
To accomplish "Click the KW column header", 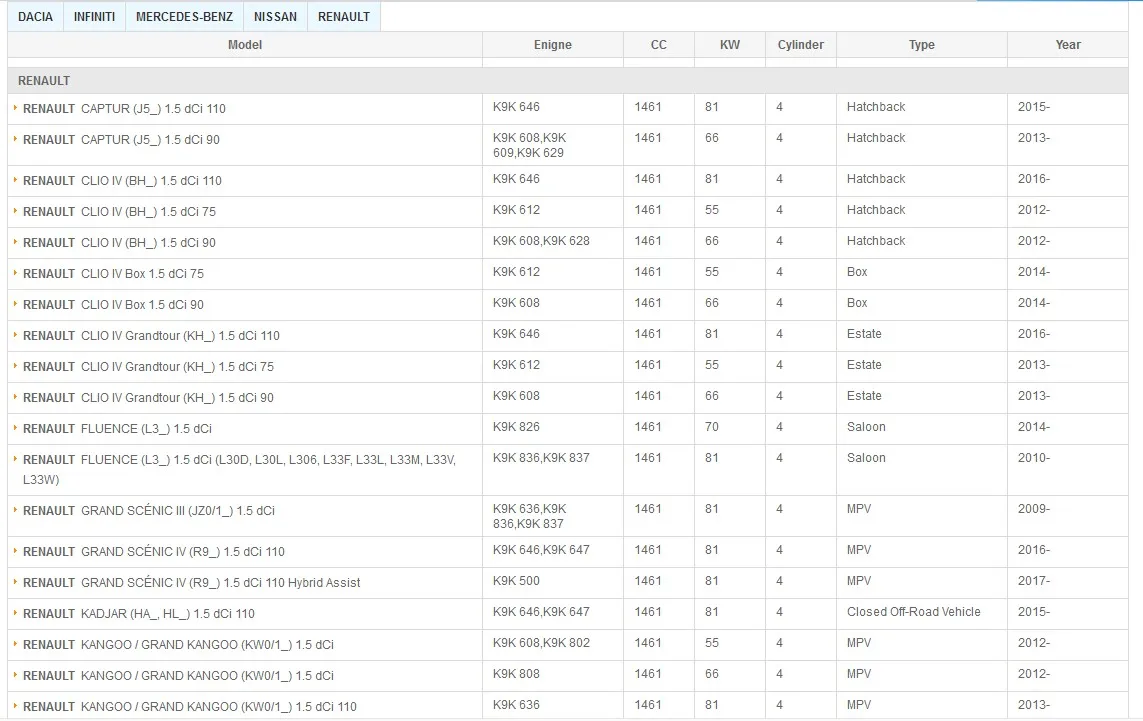I will 730,45.
